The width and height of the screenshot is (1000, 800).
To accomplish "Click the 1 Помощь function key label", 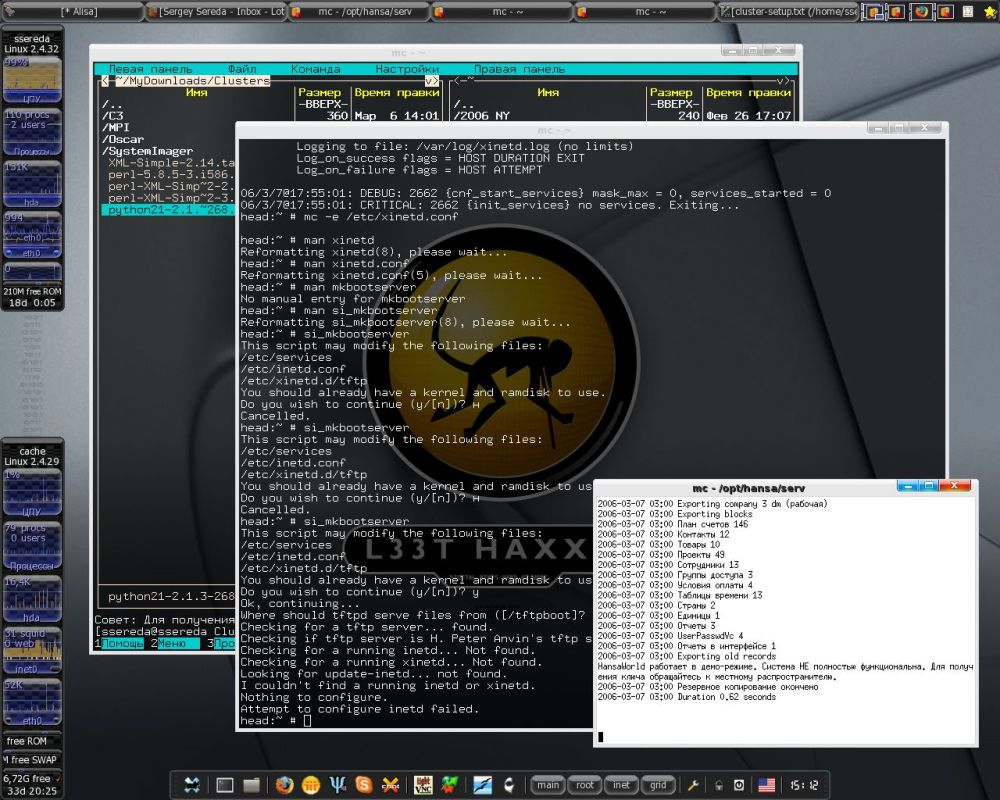I will click(119, 643).
